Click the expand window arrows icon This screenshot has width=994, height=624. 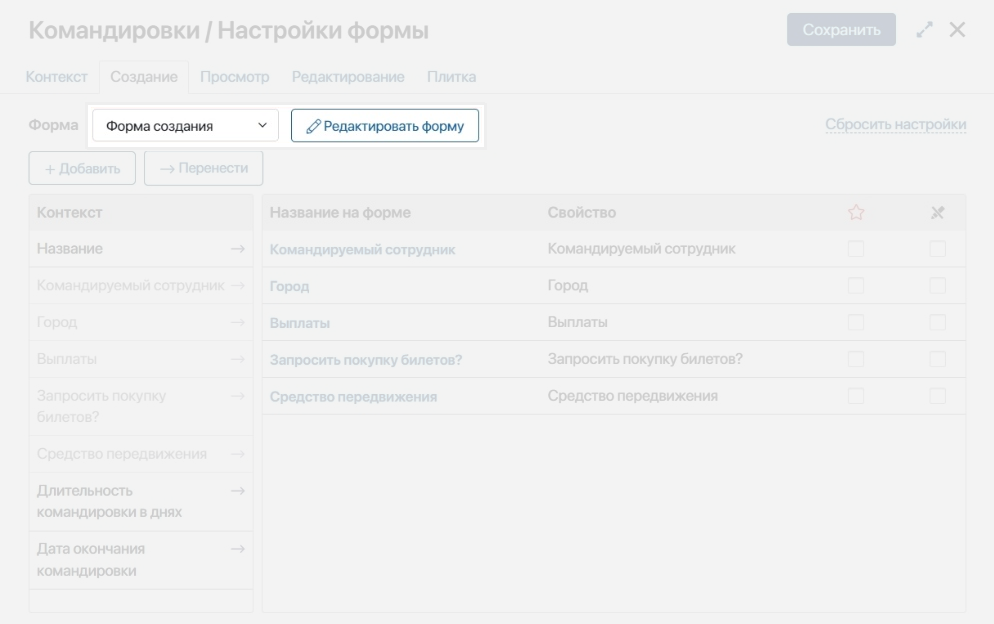tap(926, 30)
